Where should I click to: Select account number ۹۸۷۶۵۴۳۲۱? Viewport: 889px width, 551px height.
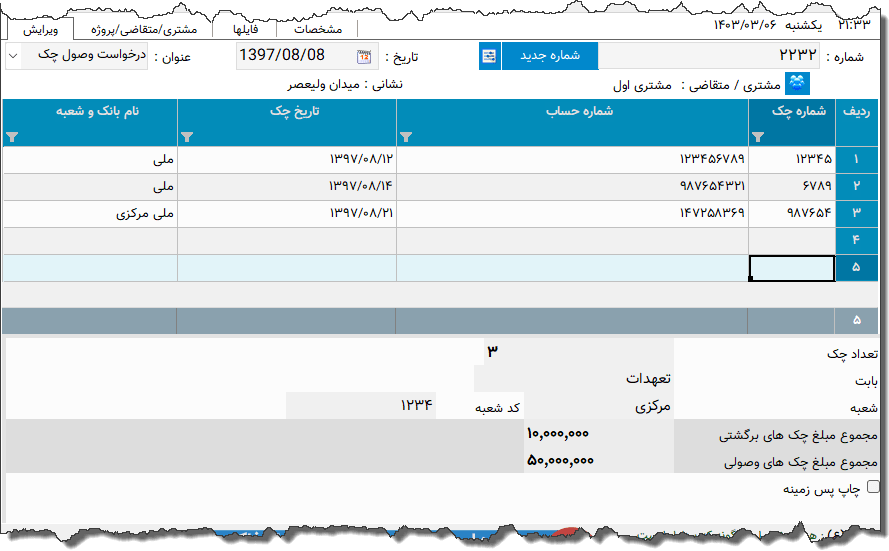[x=573, y=187]
